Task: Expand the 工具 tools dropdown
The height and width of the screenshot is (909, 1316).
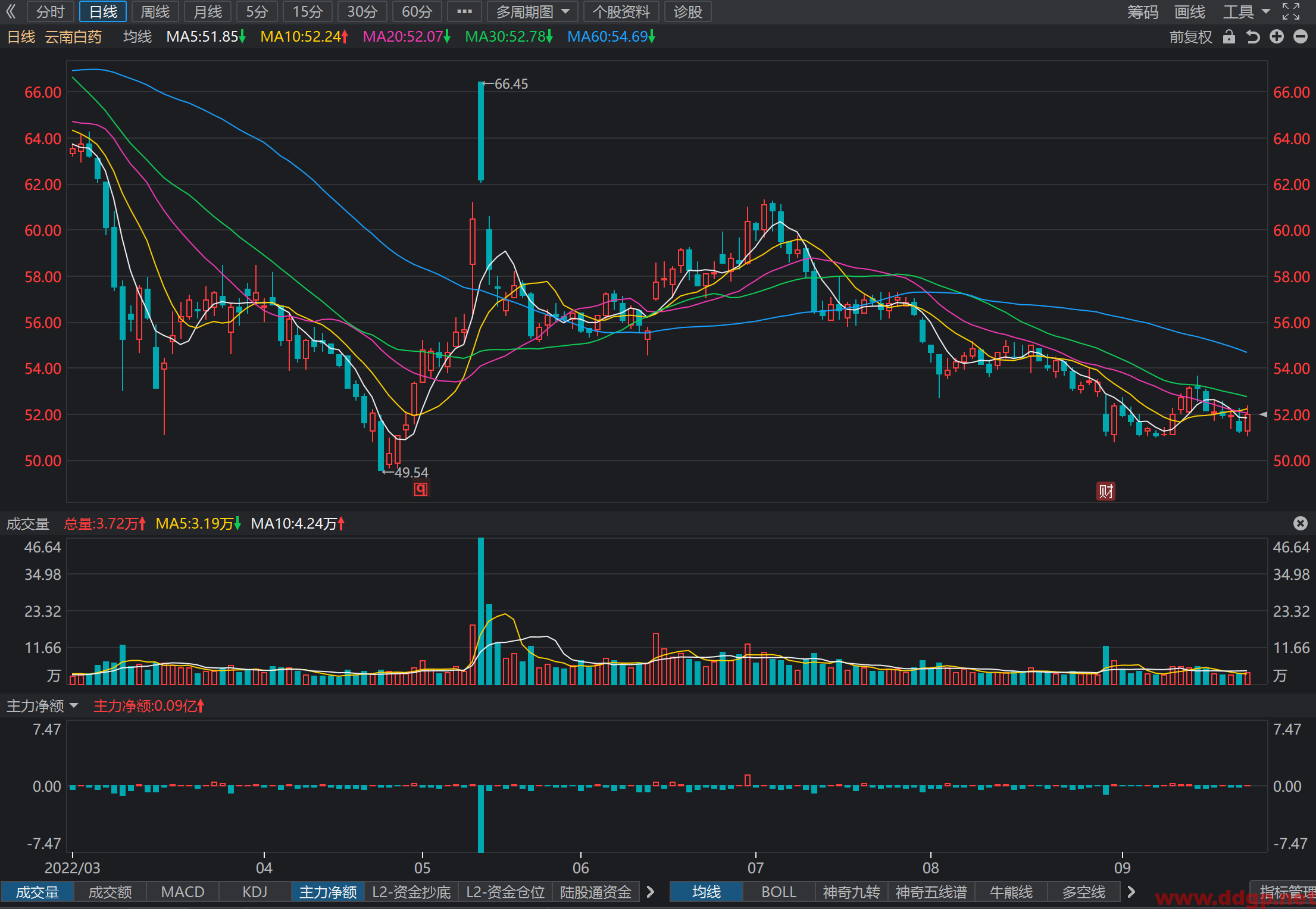Action: [x=1246, y=11]
